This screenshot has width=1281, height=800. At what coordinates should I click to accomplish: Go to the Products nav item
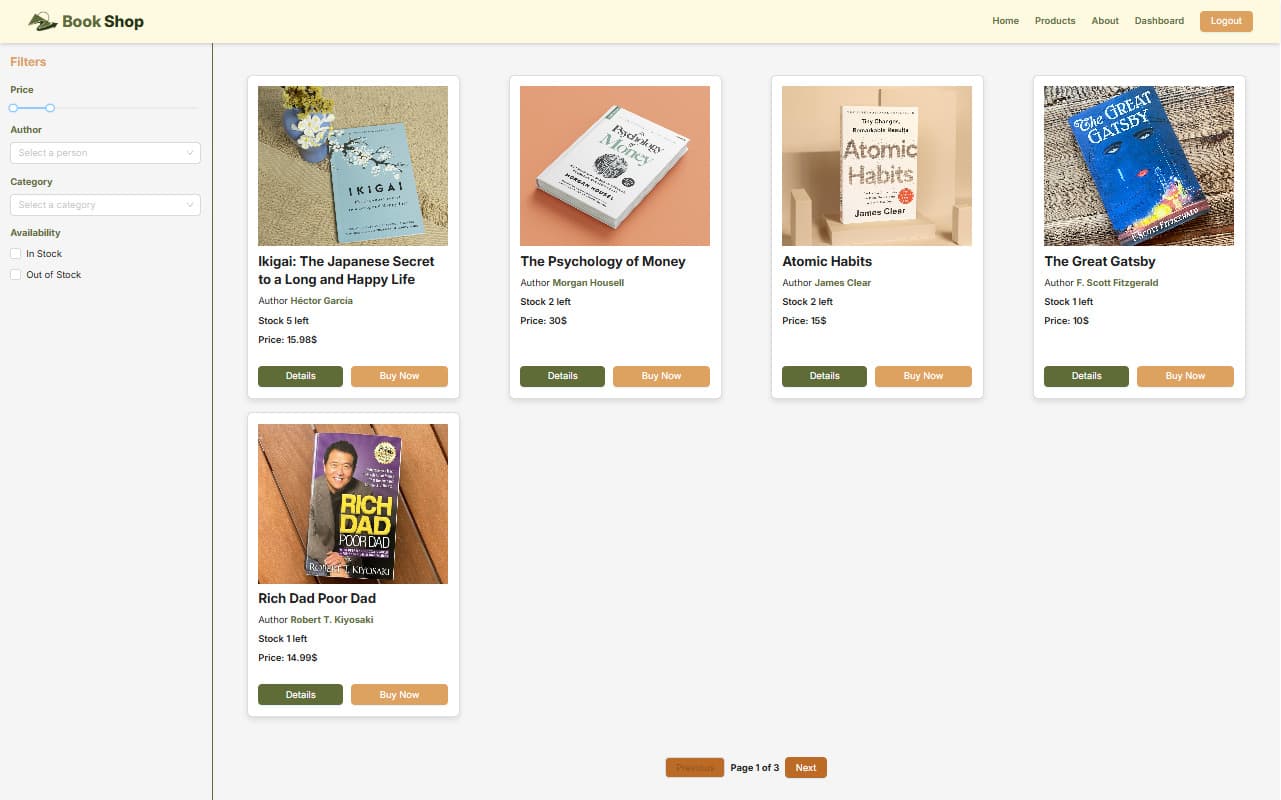click(x=1055, y=21)
